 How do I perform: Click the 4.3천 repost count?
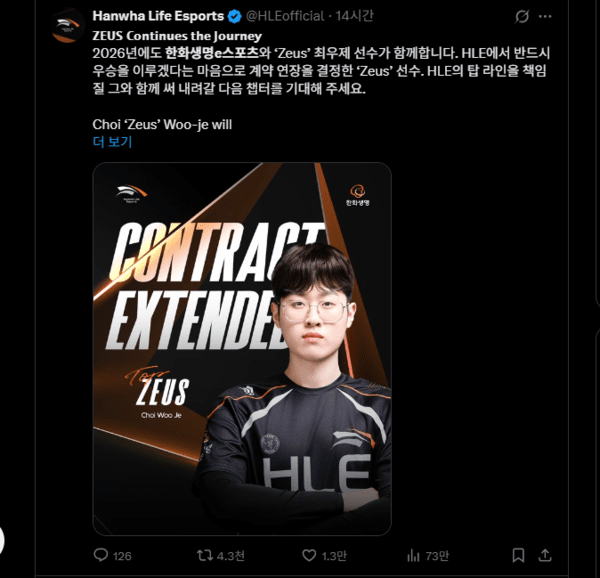pos(230,556)
